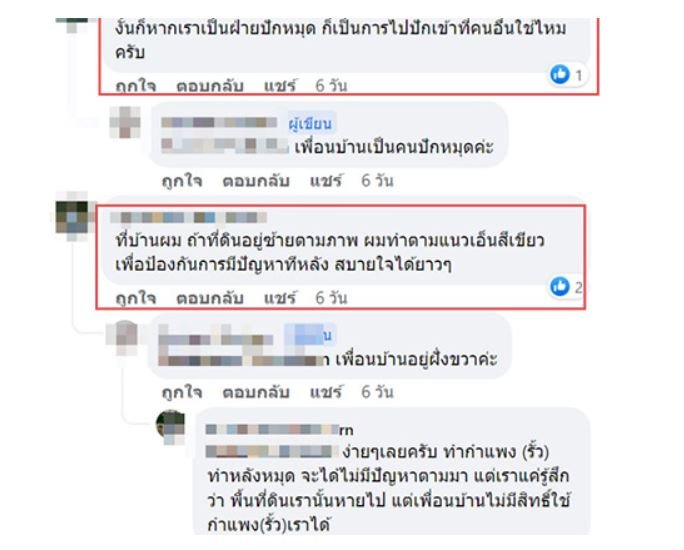The height and width of the screenshot is (550, 684).
Task: Open blurred commenter name ending in rn
Action: tap(279, 430)
